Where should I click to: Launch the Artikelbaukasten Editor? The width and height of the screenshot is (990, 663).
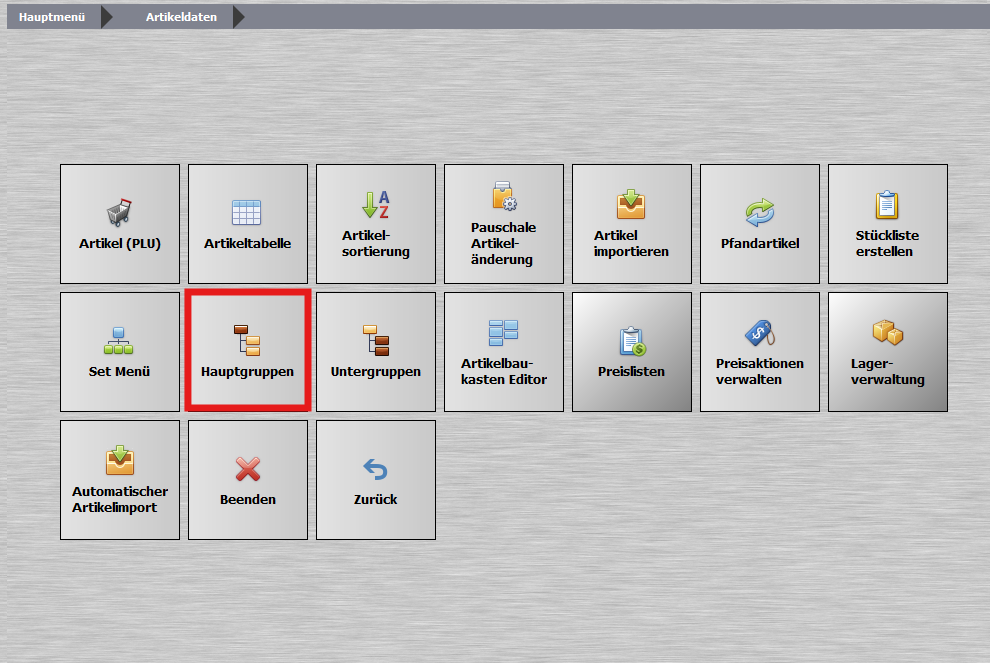pyautogui.click(x=504, y=352)
